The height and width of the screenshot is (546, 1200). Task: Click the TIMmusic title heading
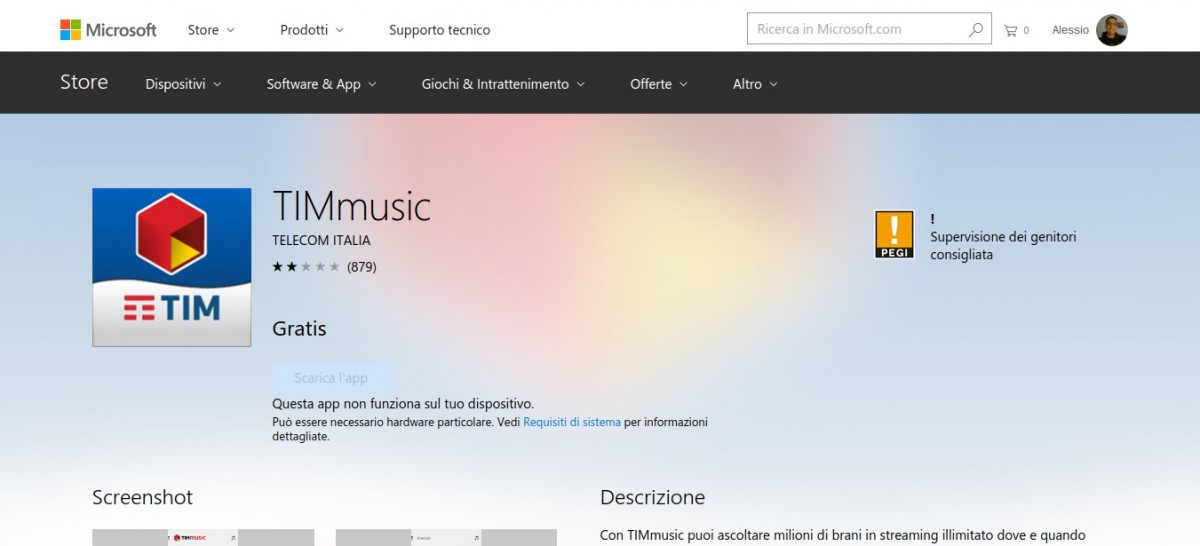(x=351, y=206)
